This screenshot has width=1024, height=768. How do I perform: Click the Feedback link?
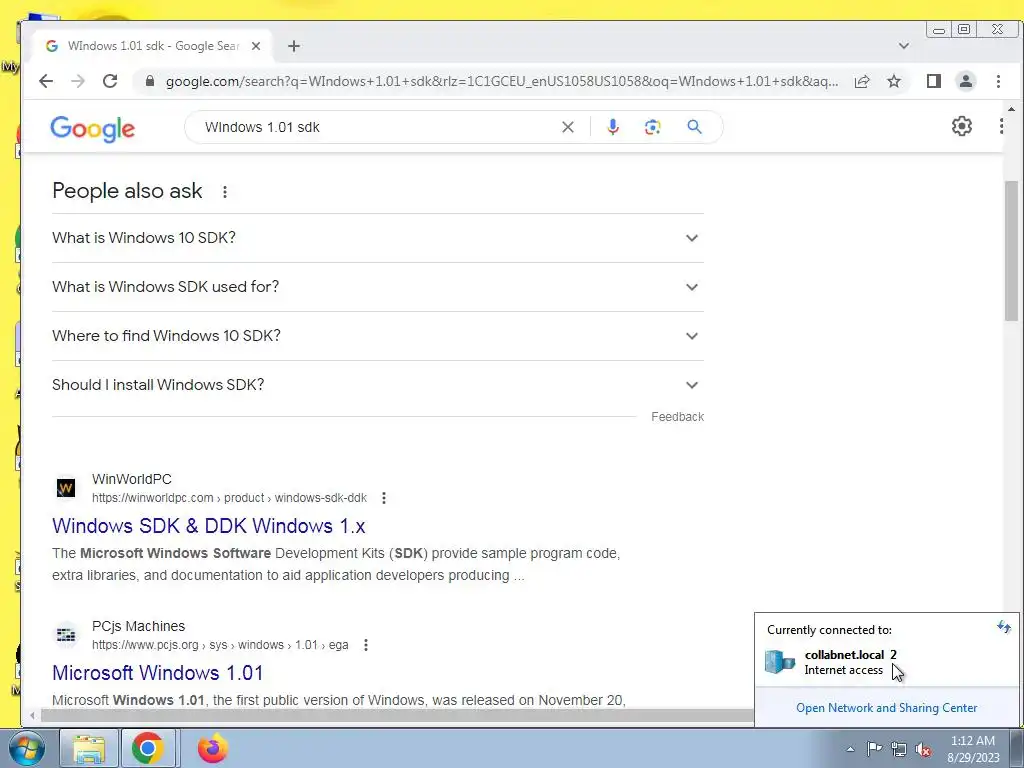click(x=677, y=417)
